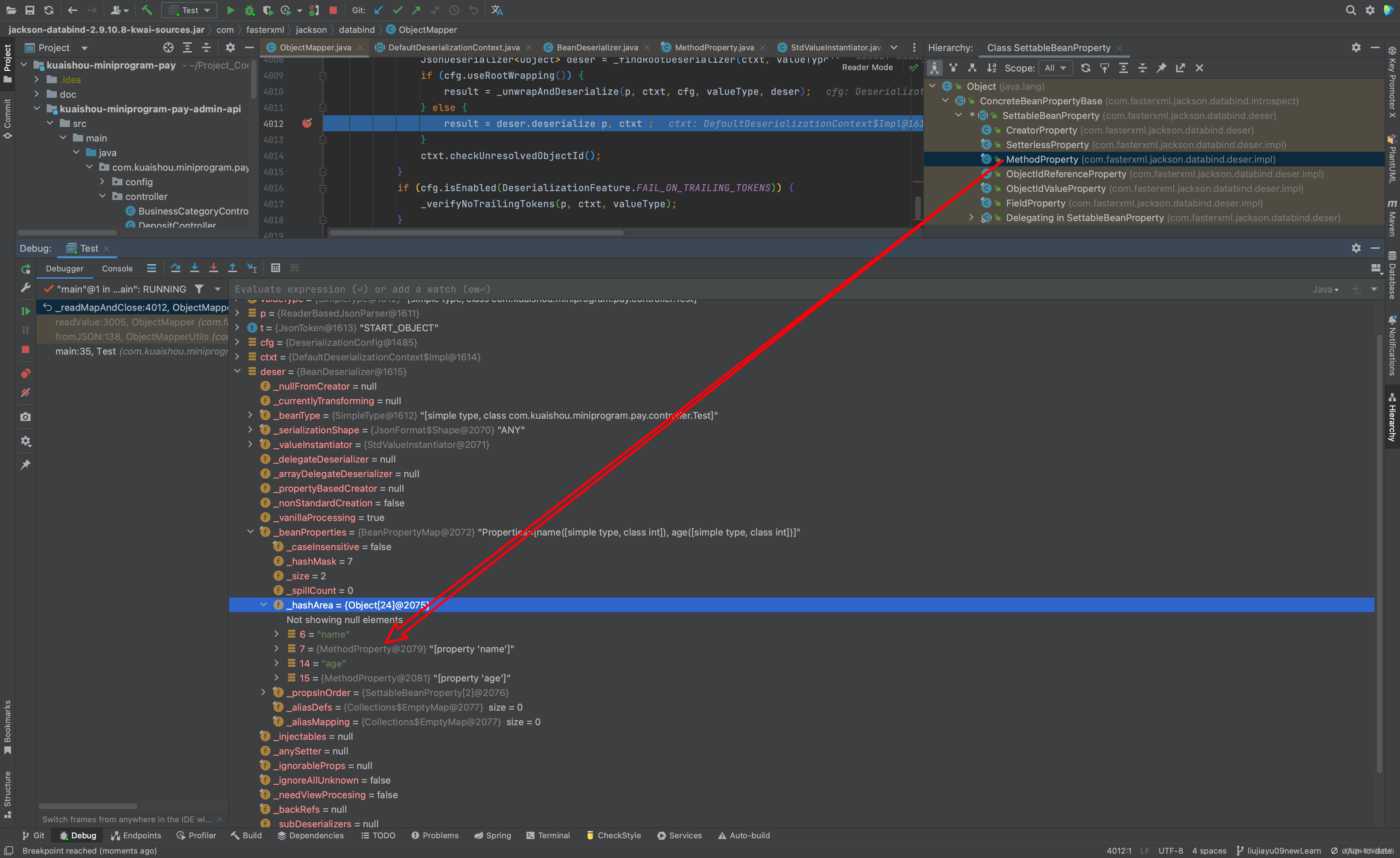This screenshot has width=1400, height=858.
Task: Switch to the Console tab
Action: [x=117, y=268]
